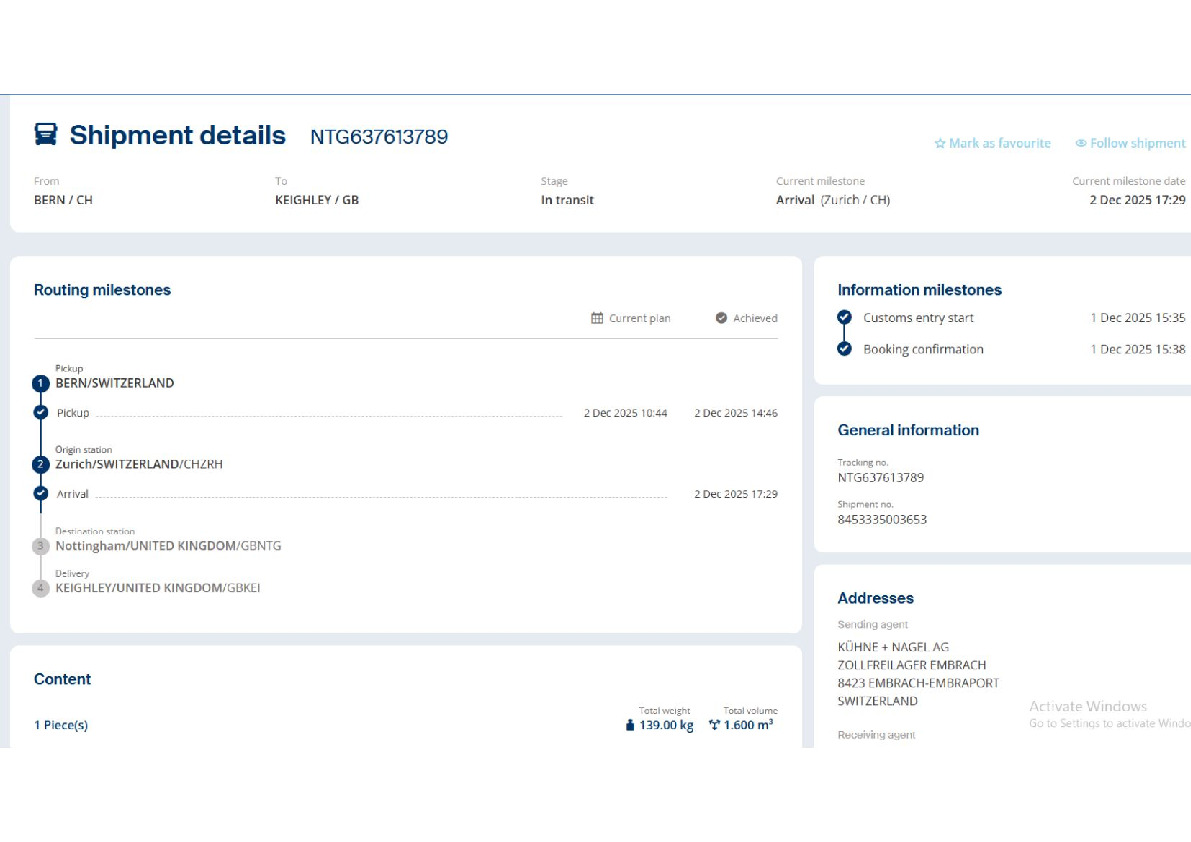The height and width of the screenshot is (842, 1191).
Task: Click the total weight icon beside 139.00 kg
Action: (629, 726)
